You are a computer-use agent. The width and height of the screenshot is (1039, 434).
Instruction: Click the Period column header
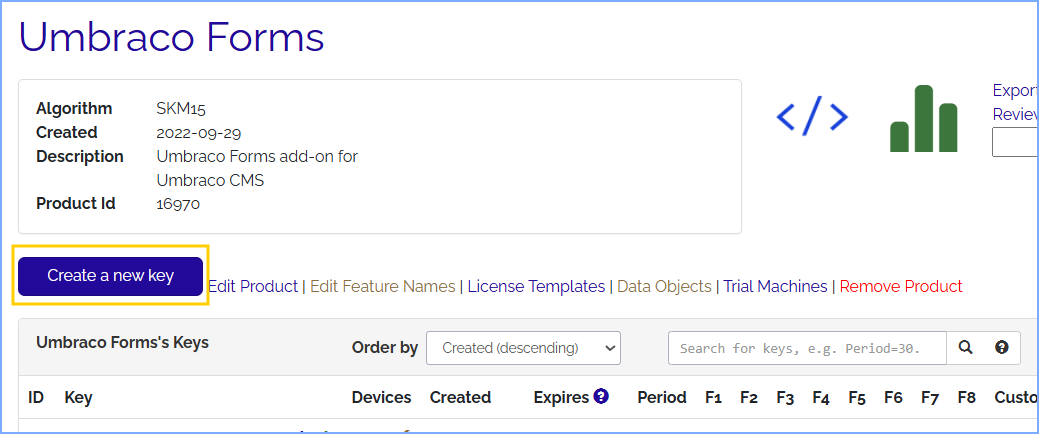pyautogui.click(x=661, y=397)
